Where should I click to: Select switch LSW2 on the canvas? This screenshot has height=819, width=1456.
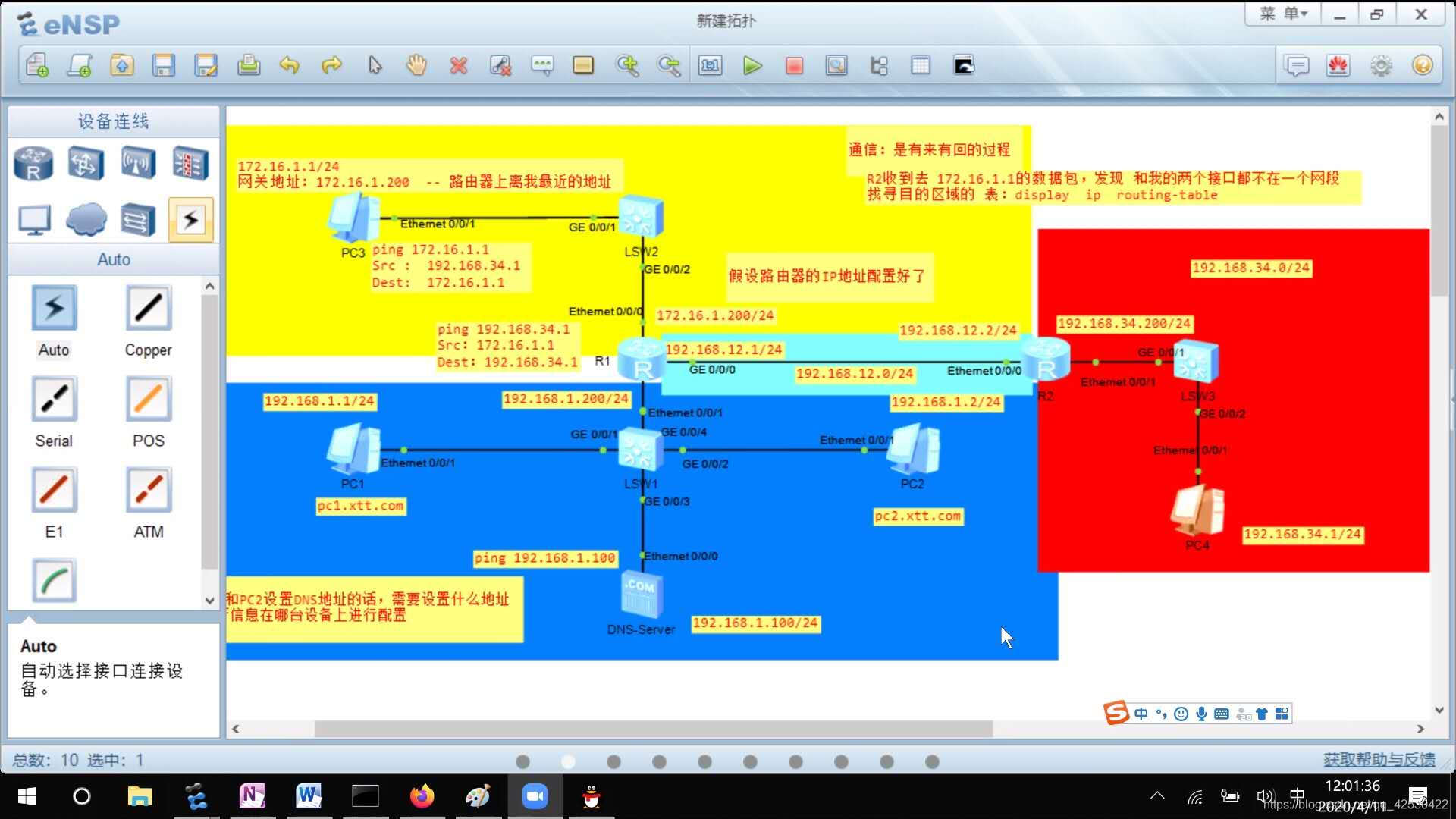pyautogui.click(x=641, y=217)
